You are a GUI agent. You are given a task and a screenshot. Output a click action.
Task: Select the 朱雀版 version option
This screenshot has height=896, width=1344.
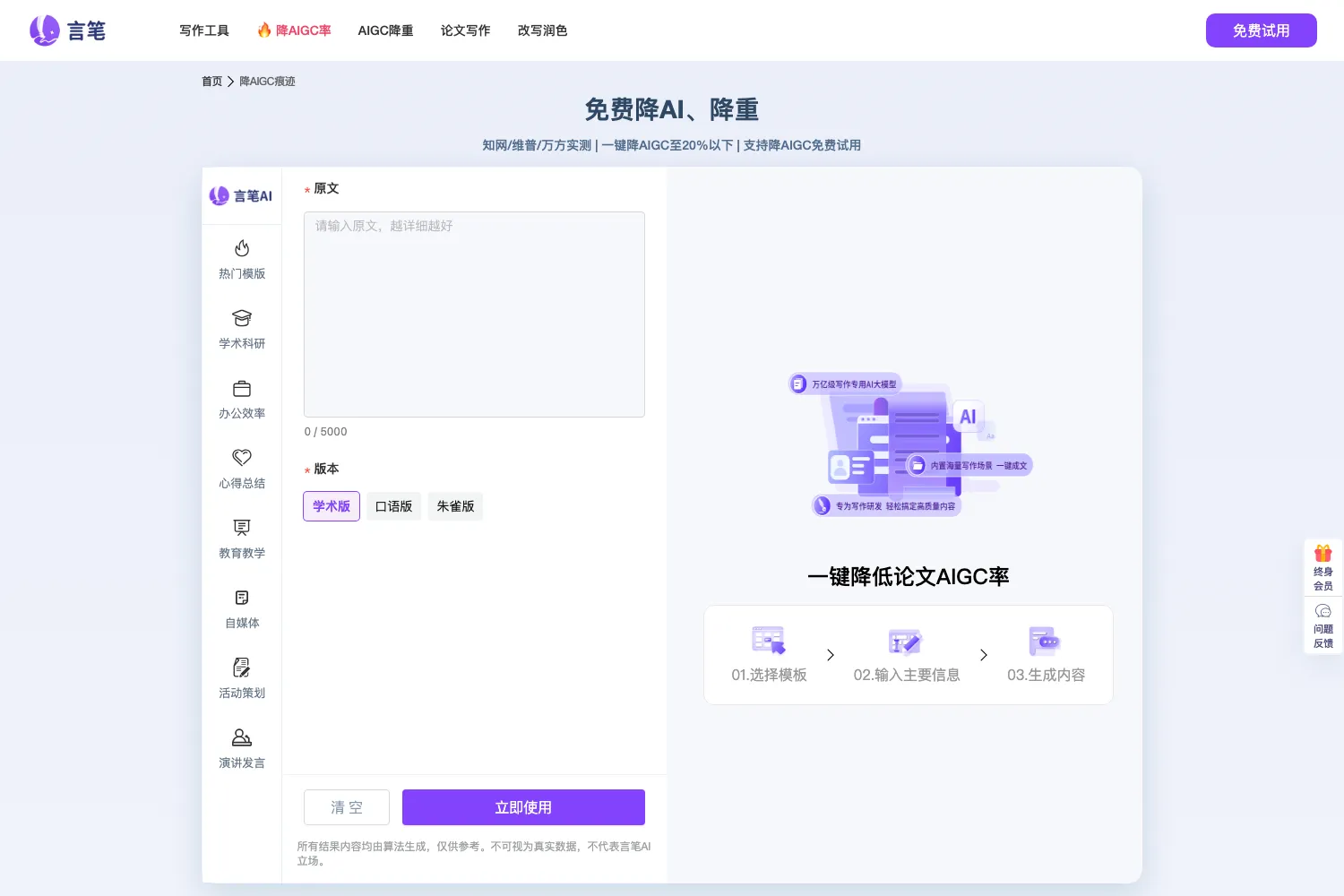[455, 506]
